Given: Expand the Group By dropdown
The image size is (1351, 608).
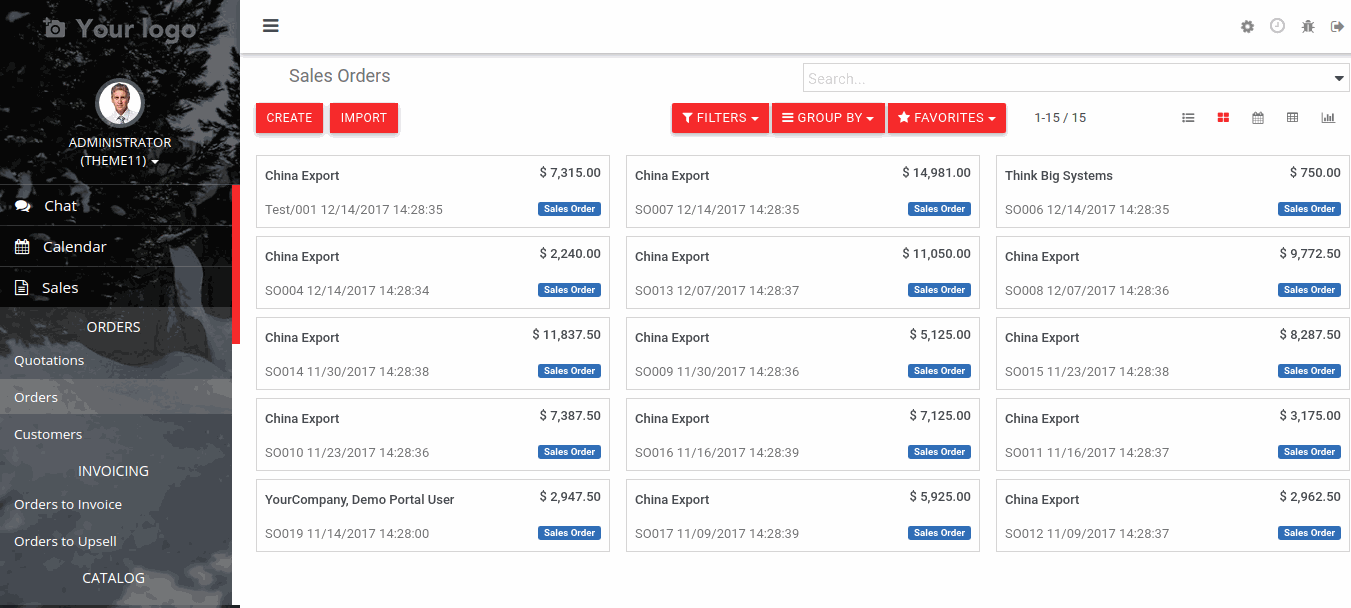Looking at the screenshot, I should pyautogui.click(x=828, y=118).
